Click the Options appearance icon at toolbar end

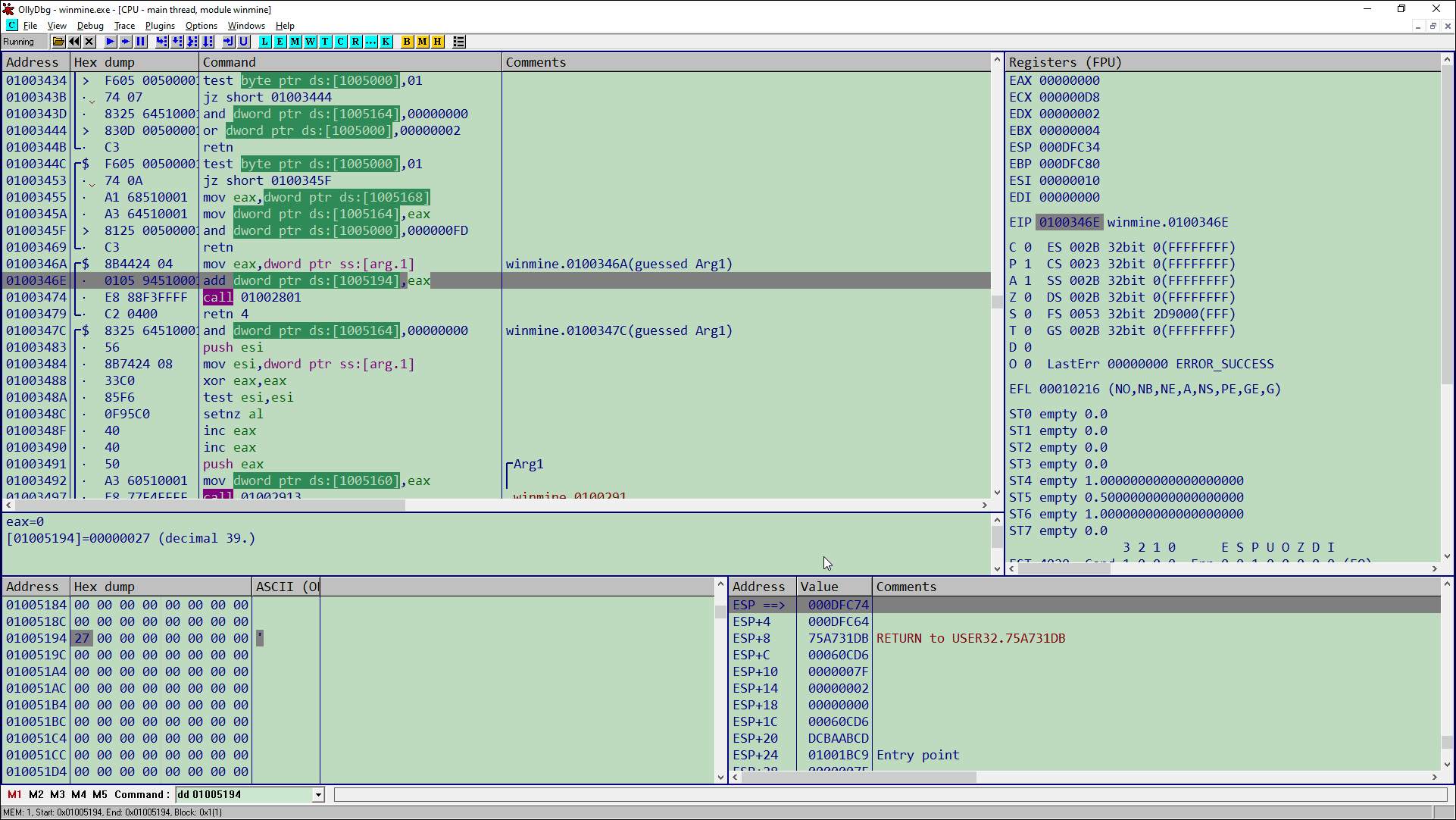coord(459,42)
